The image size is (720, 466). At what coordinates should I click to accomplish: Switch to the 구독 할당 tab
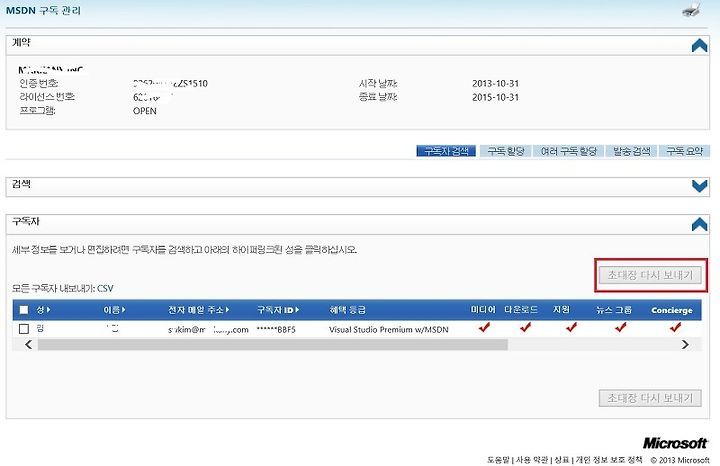pos(505,151)
